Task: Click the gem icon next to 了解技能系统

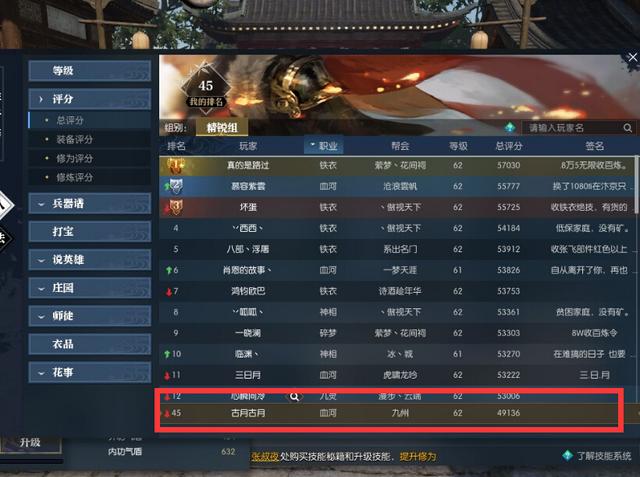Action: pyautogui.click(x=567, y=455)
